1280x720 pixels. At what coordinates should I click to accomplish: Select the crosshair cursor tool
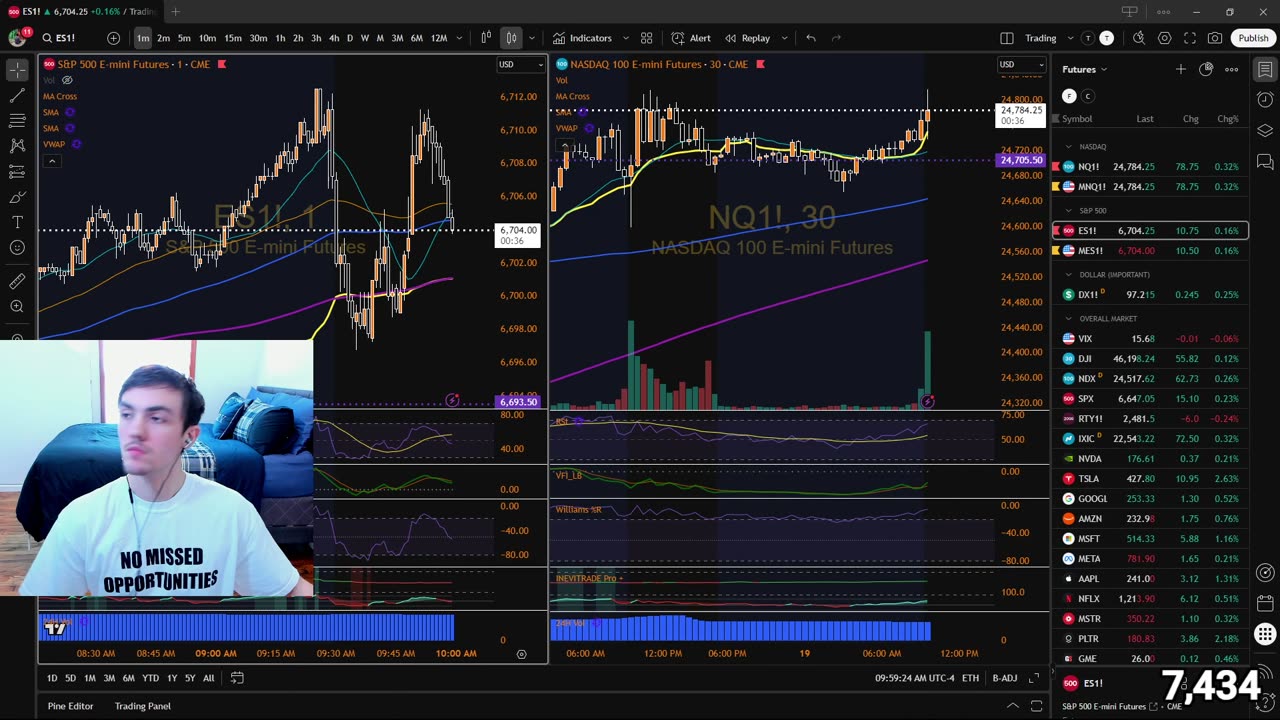(17, 70)
